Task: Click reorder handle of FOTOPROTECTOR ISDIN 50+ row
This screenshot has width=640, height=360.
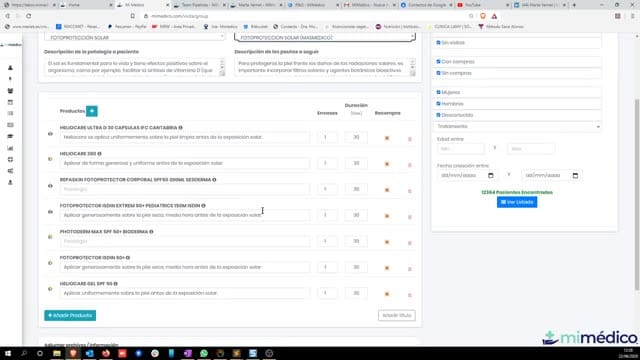Action: (x=50, y=263)
